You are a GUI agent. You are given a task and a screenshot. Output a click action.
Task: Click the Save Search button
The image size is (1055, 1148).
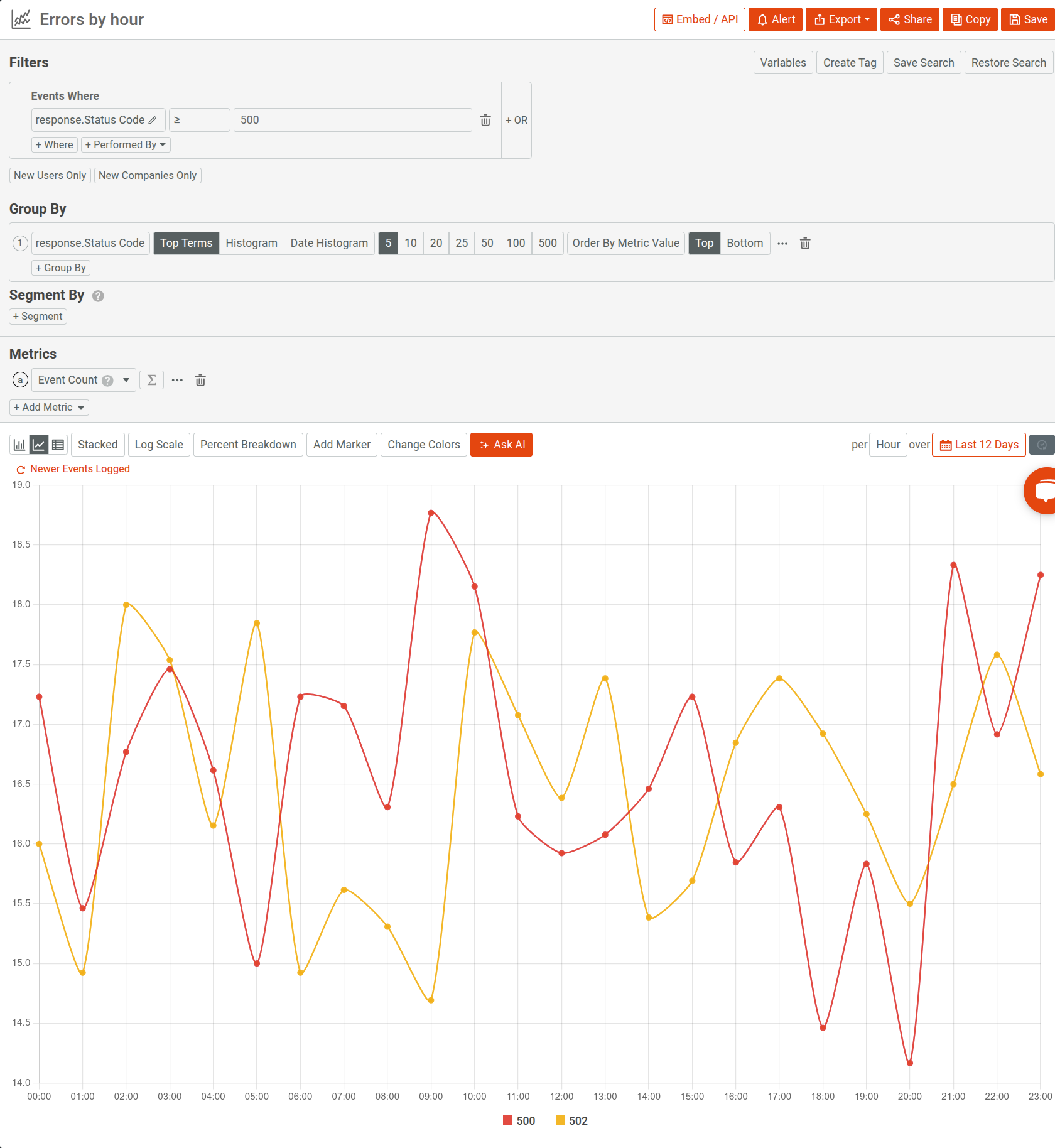pyautogui.click(x=923, y=62)
